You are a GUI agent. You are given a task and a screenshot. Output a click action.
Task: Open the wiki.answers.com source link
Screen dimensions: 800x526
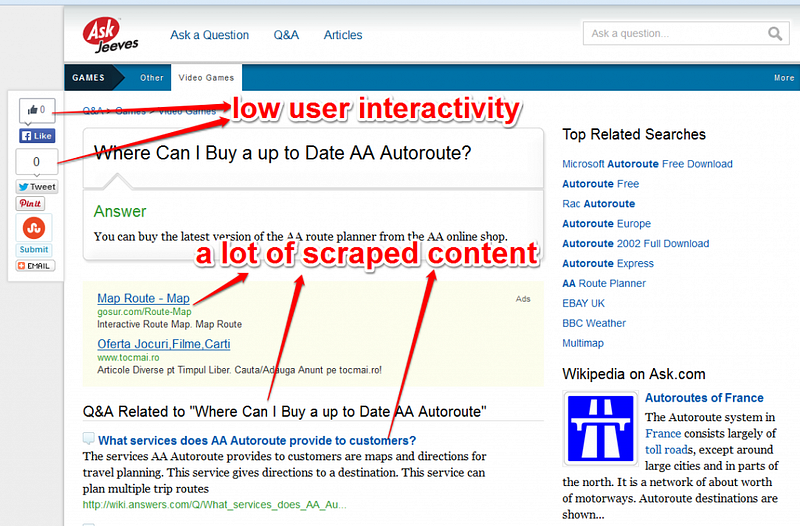click(214, 505)
